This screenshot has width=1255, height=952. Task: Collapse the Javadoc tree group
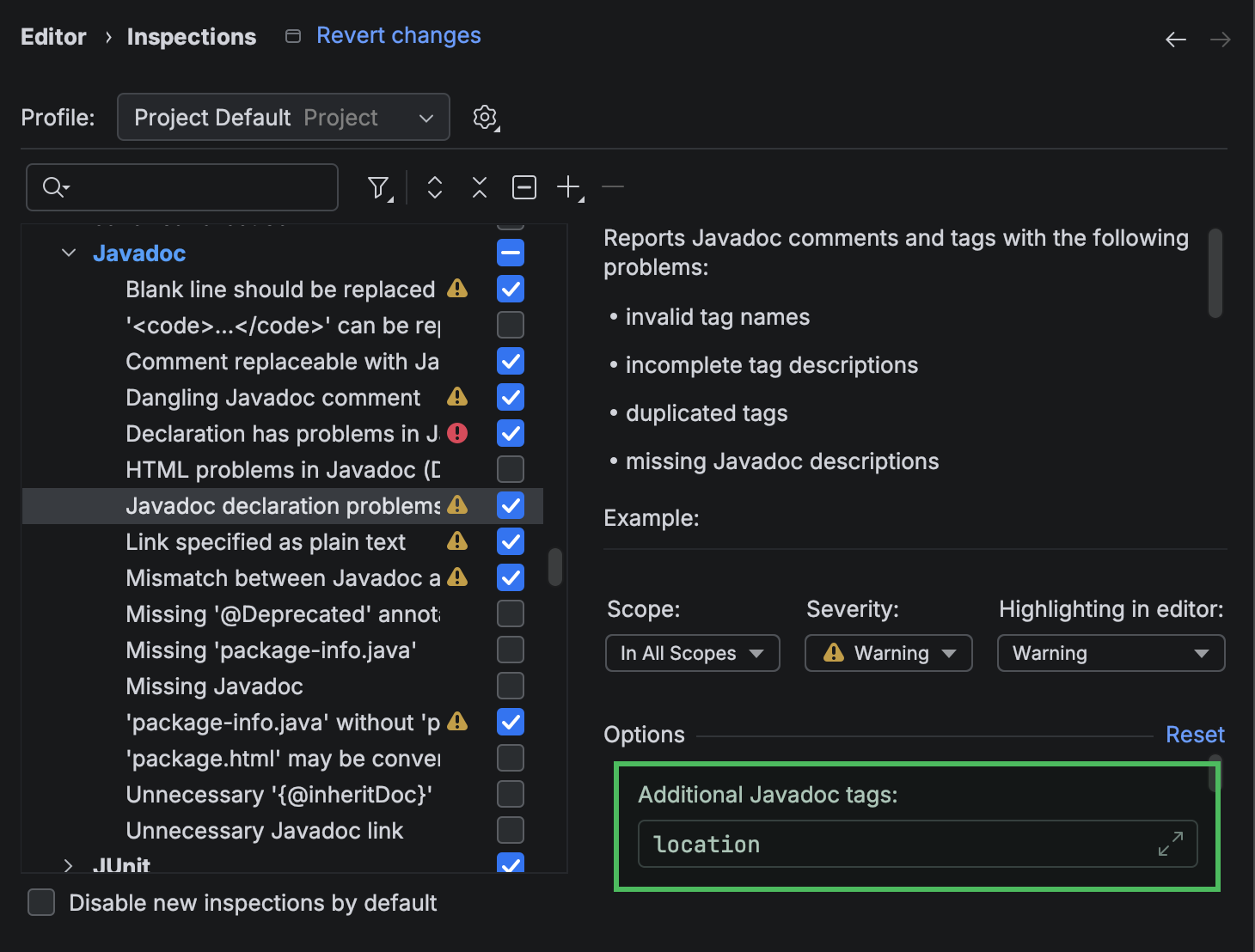tap(69, 253)
